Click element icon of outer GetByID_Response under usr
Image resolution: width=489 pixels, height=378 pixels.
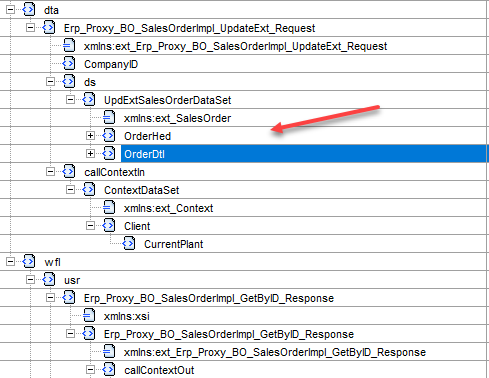point(69,298)
